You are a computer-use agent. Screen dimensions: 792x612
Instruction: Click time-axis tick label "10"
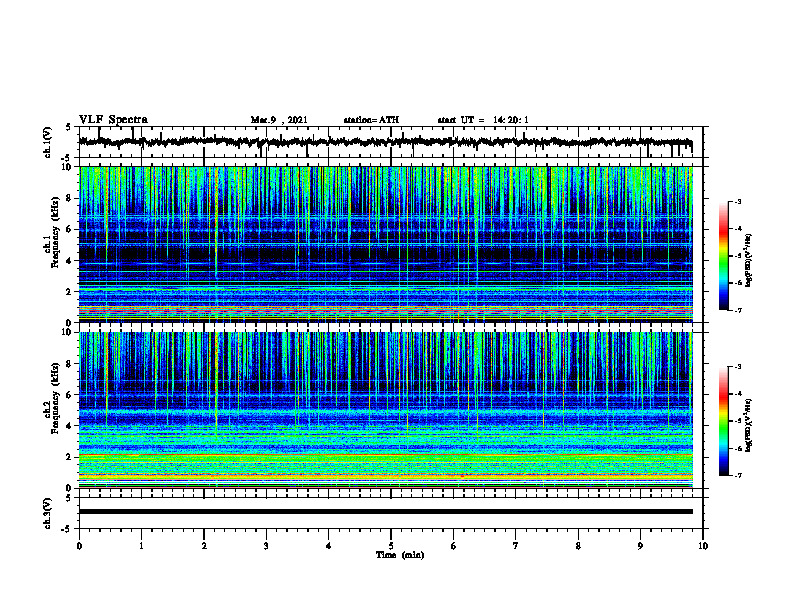[x=703, y=546]
